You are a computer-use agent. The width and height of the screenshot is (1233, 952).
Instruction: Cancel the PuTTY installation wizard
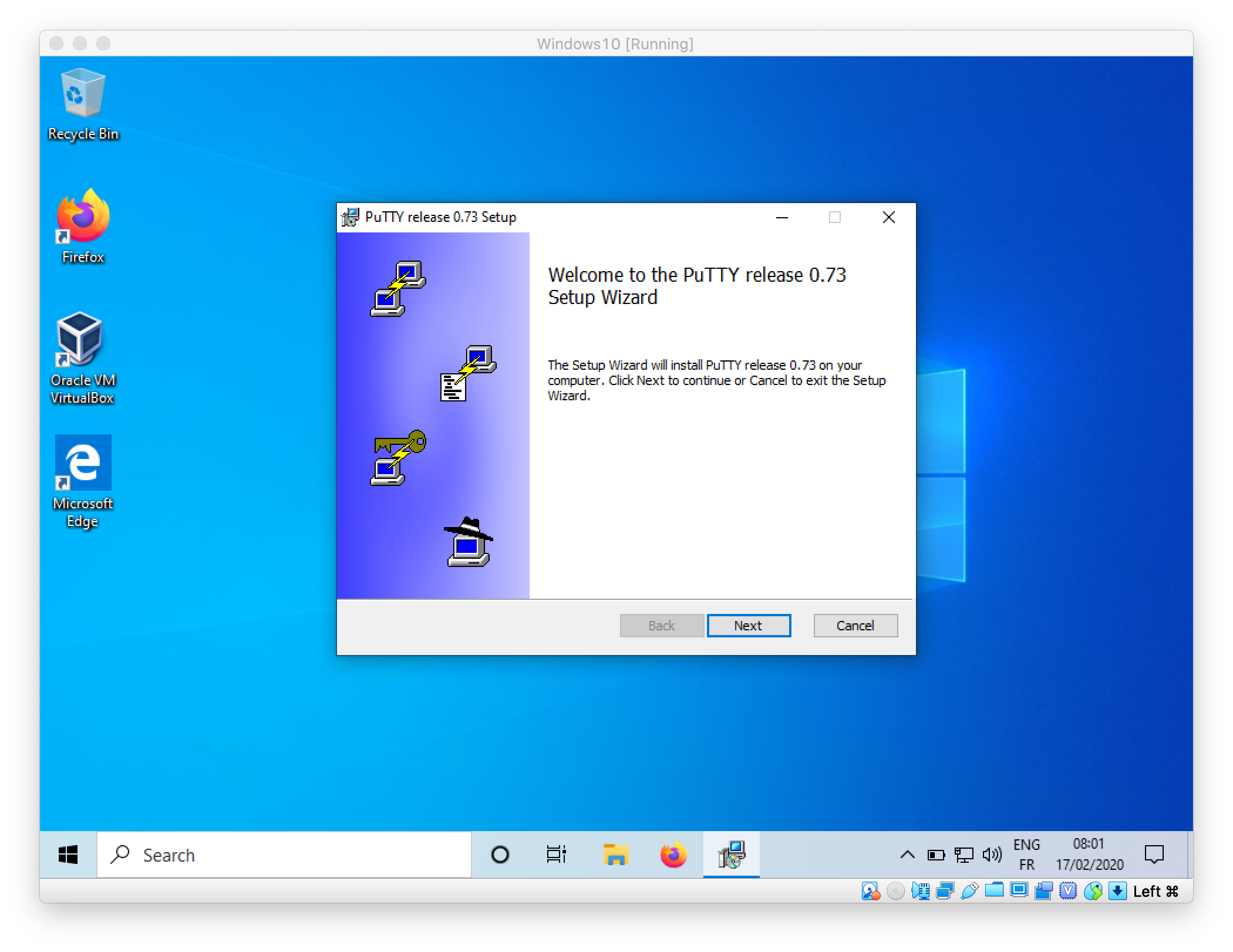pos(855,624)
